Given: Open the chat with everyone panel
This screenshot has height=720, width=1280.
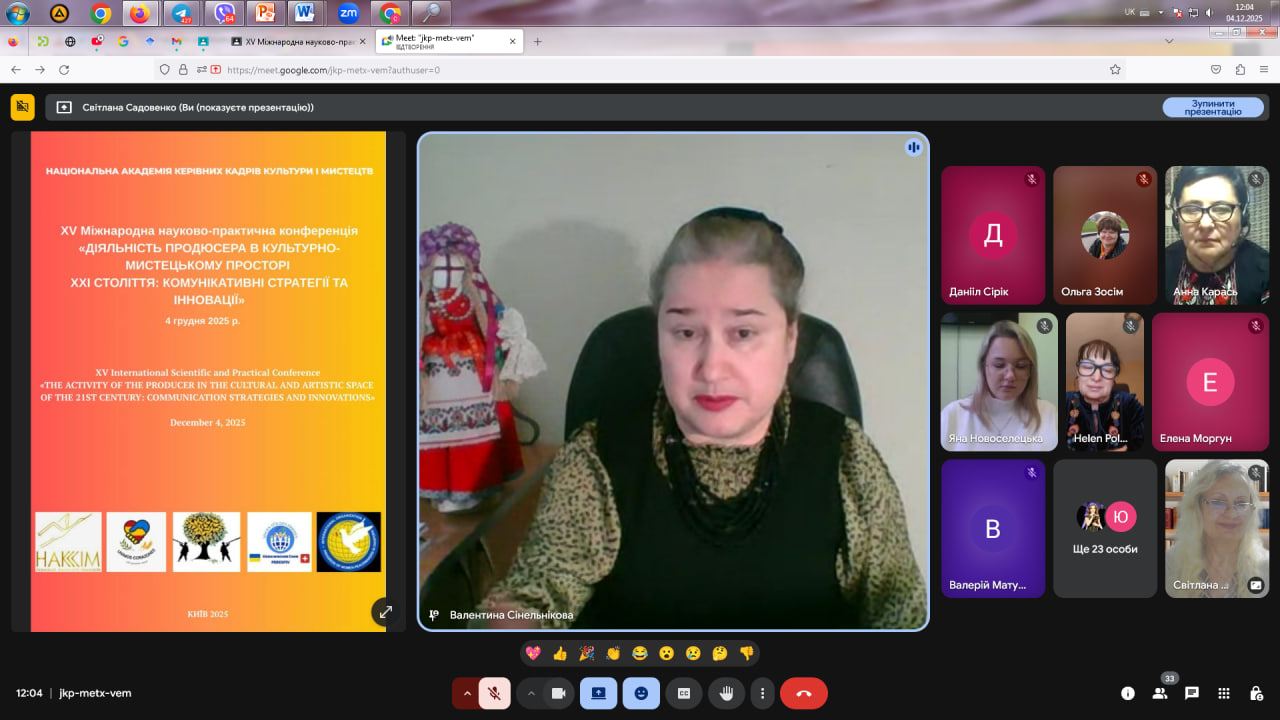Looking at the screenshot, I should tap(1192, 693).
